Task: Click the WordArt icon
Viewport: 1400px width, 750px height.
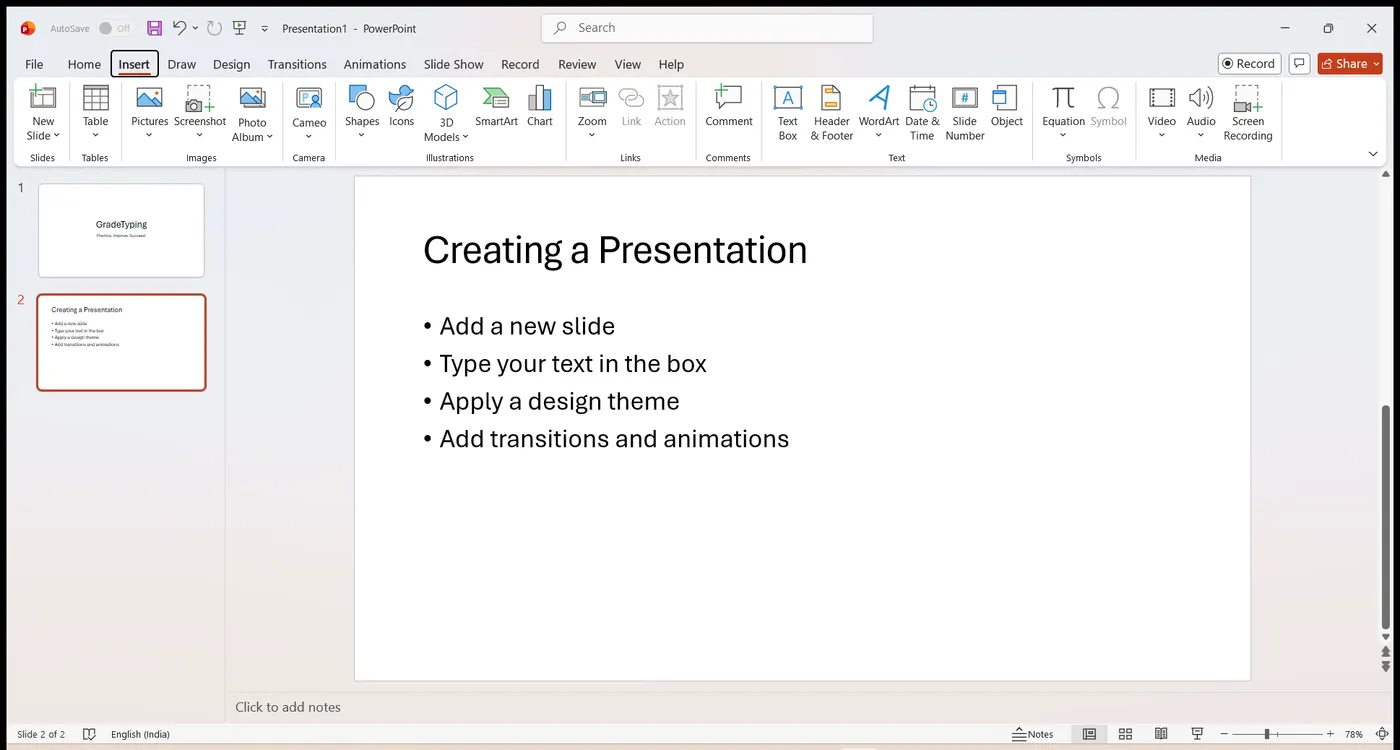Action: point(879,97)
